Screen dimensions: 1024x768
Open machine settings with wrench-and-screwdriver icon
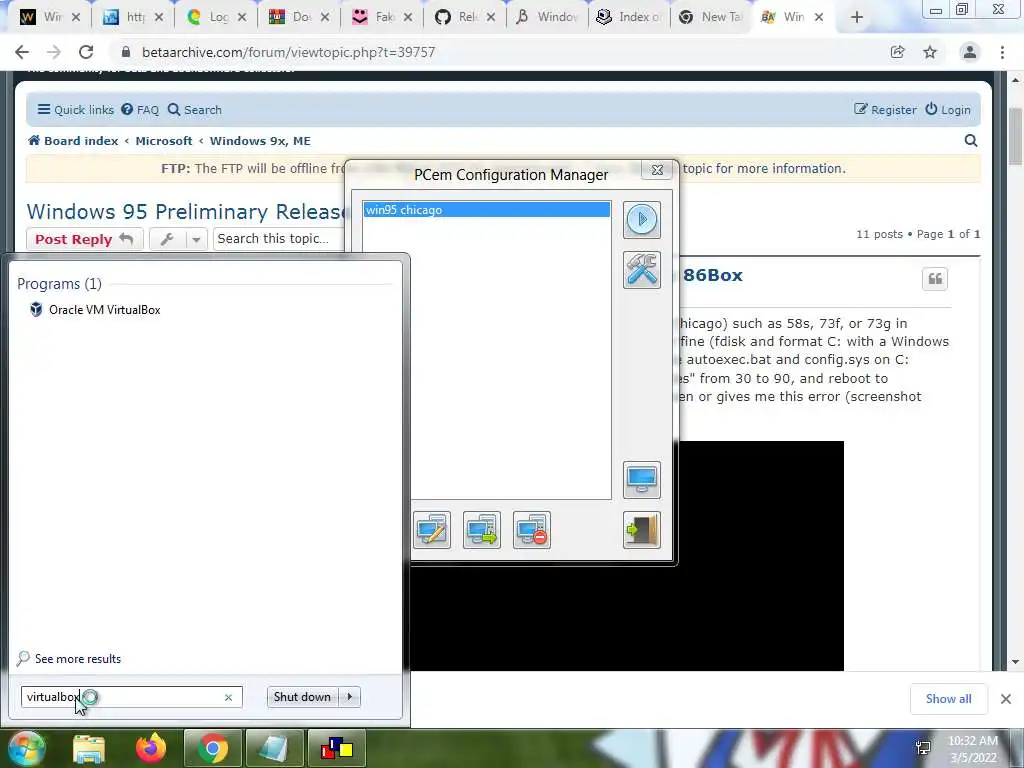642,270
